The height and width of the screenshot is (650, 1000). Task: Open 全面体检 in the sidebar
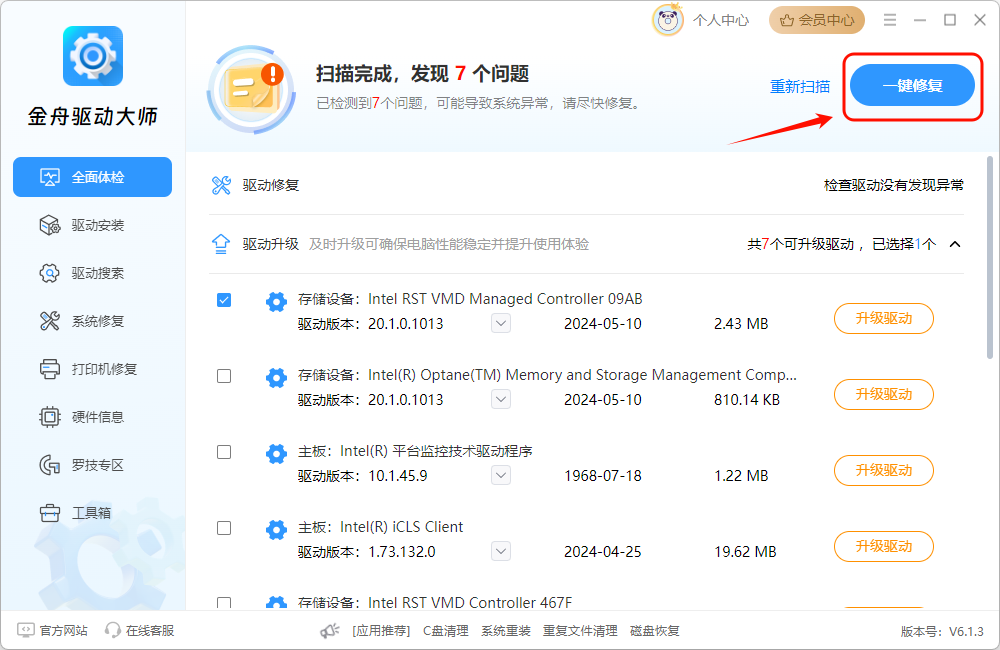[x=92, y=177]
